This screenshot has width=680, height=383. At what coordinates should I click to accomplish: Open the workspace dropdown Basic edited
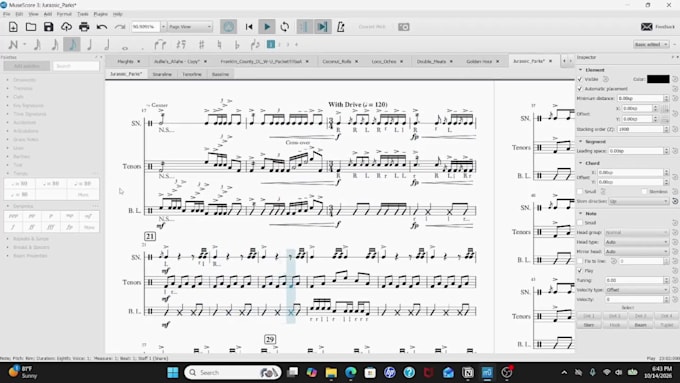pyautogui.click(x=651, y=45)
